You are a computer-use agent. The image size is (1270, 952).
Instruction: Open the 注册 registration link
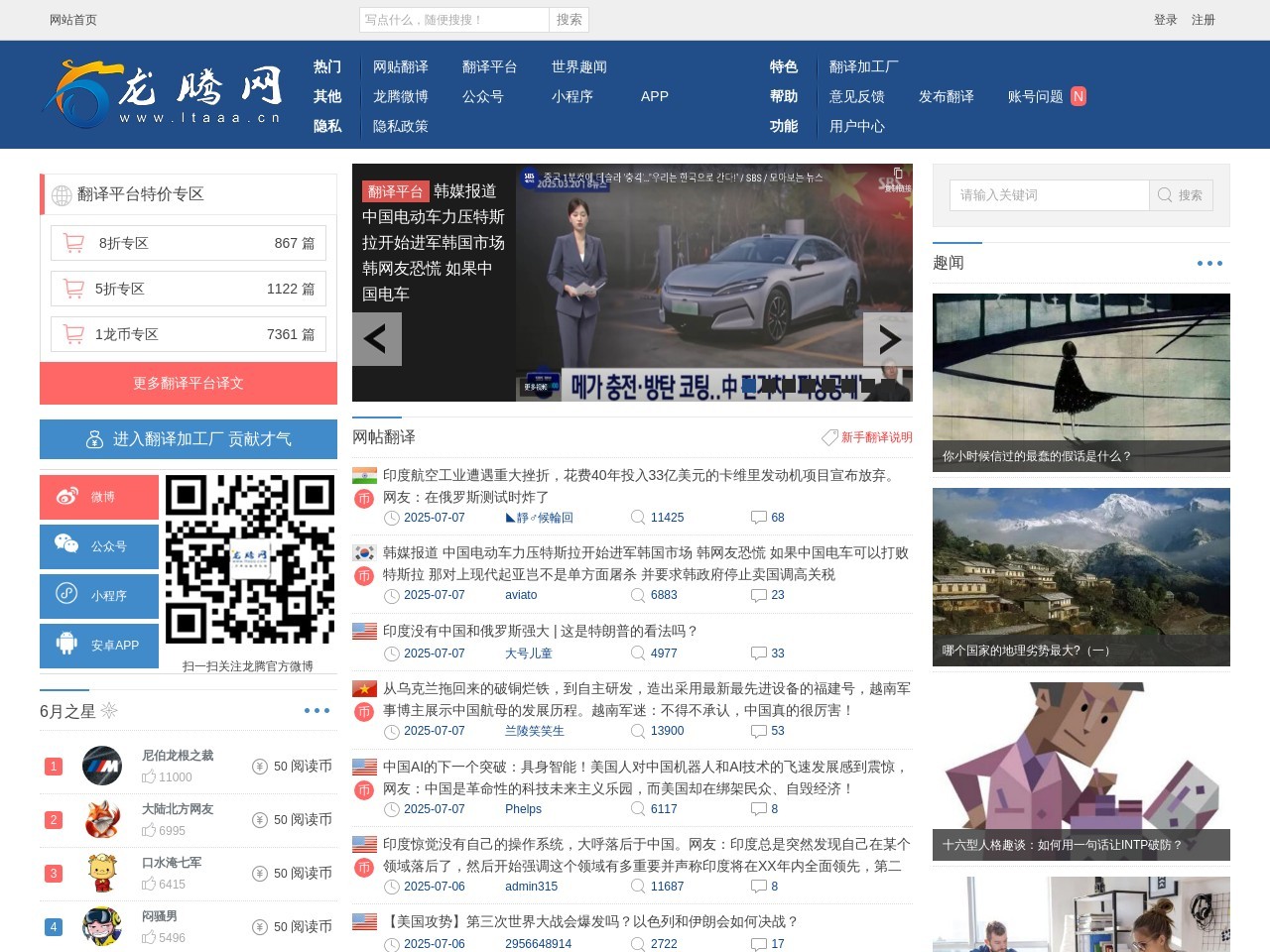point(1201,20)
